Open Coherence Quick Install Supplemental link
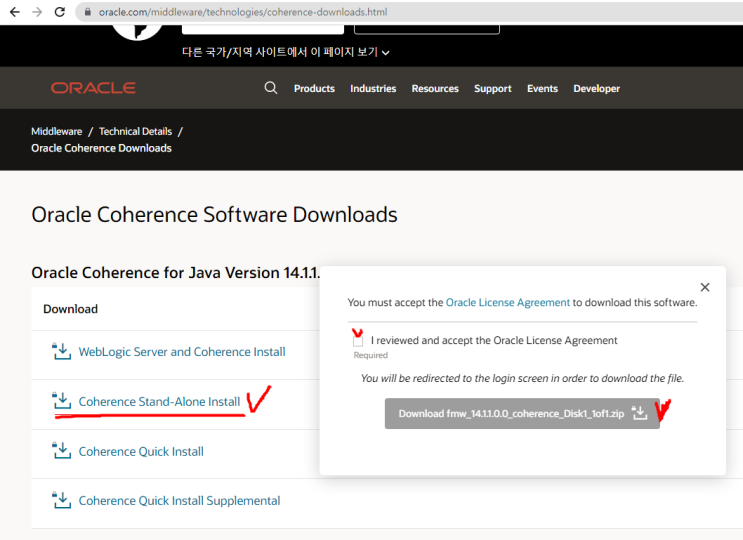This screenshot has width=743, height=540. click(179, 501)
